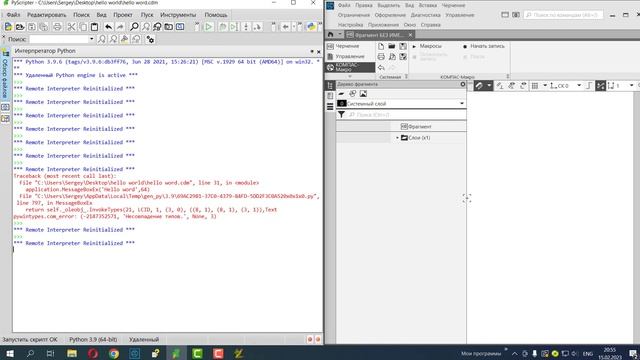Screen dimensions: 640x360
Task: Open the Пуск menu in PyScripter
Action: [x=147, y=15]
